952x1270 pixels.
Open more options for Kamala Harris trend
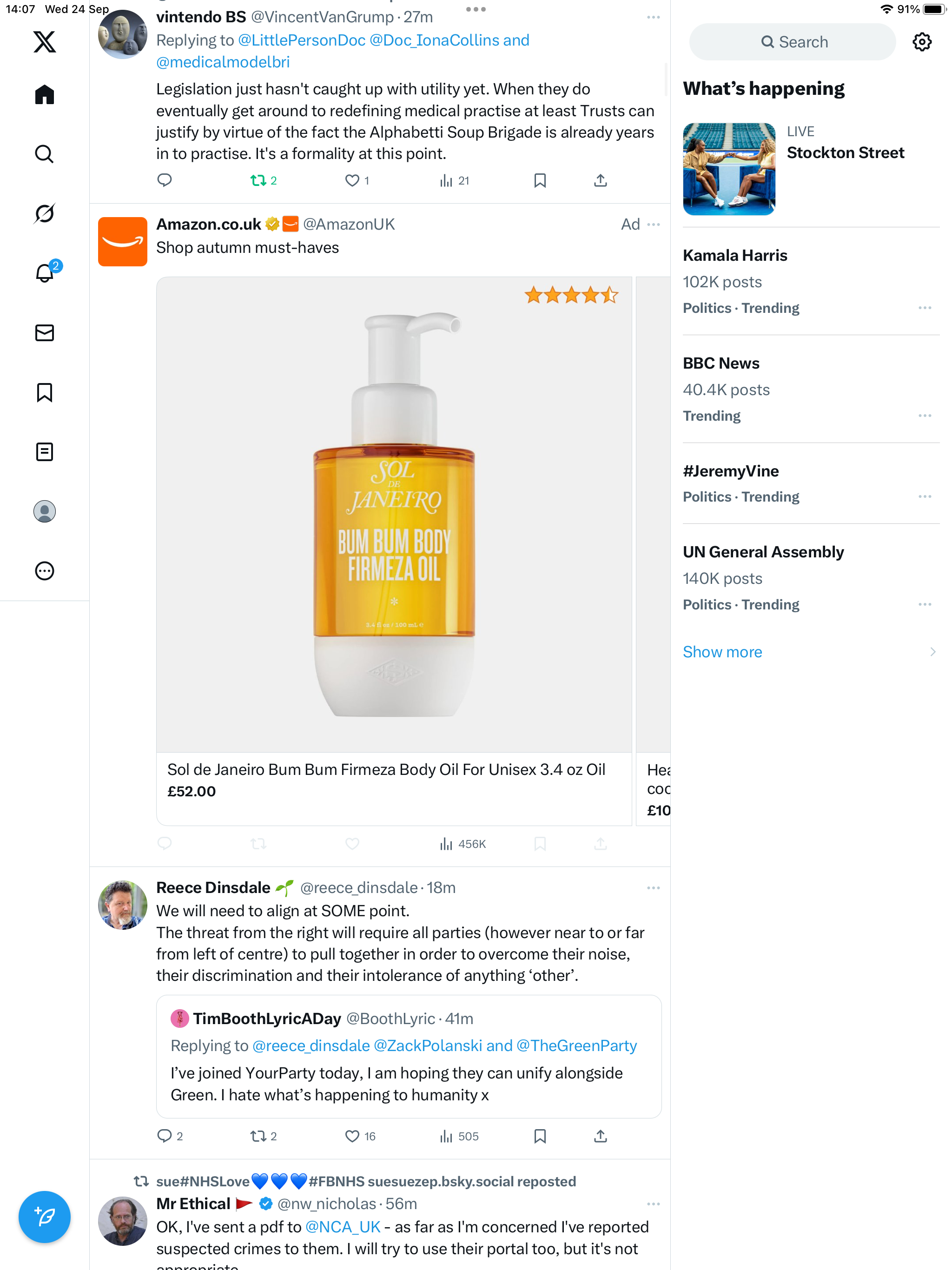[x=925, y=308]
